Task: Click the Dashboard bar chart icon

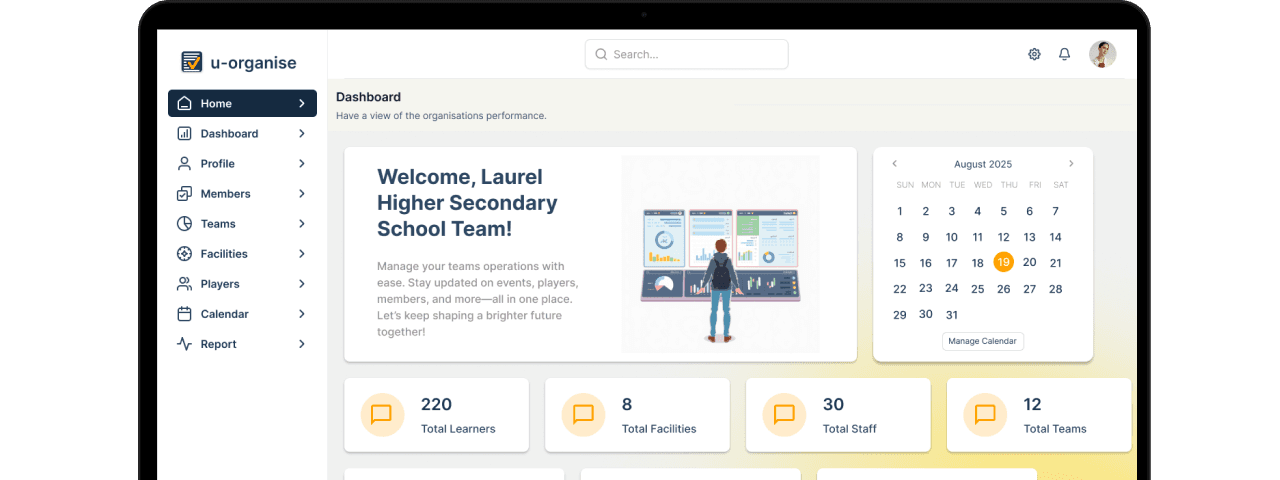Action: 184,133
